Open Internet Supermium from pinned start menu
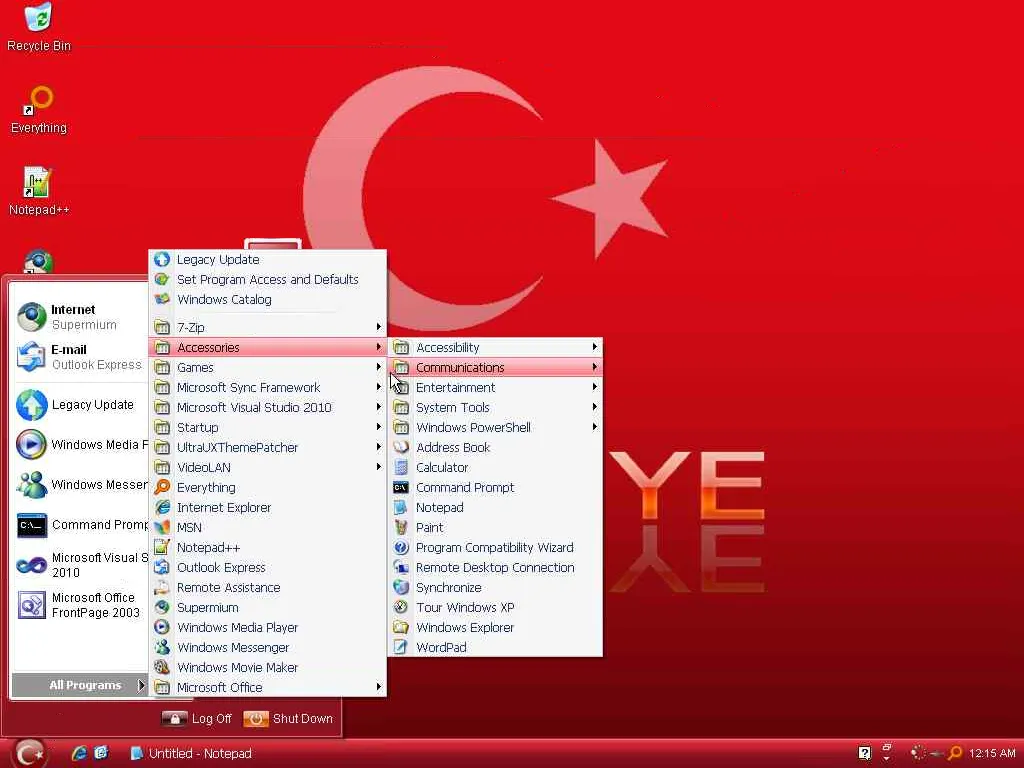 click(81, 317)
